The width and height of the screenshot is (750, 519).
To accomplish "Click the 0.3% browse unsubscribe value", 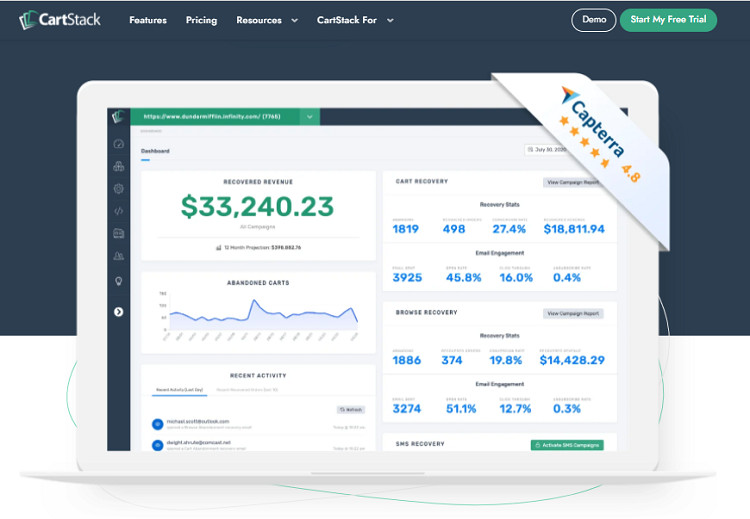I will [x=567, y=409].
